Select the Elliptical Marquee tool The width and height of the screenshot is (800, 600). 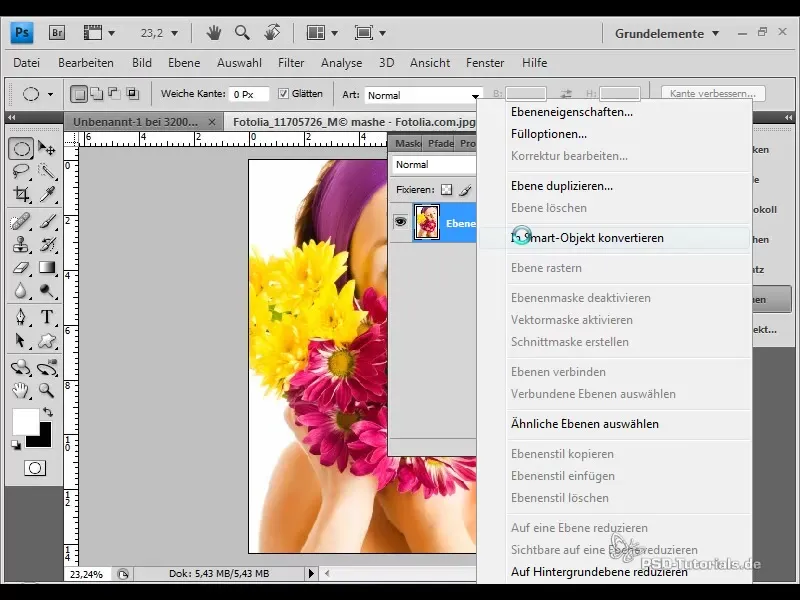pos(21,149)
